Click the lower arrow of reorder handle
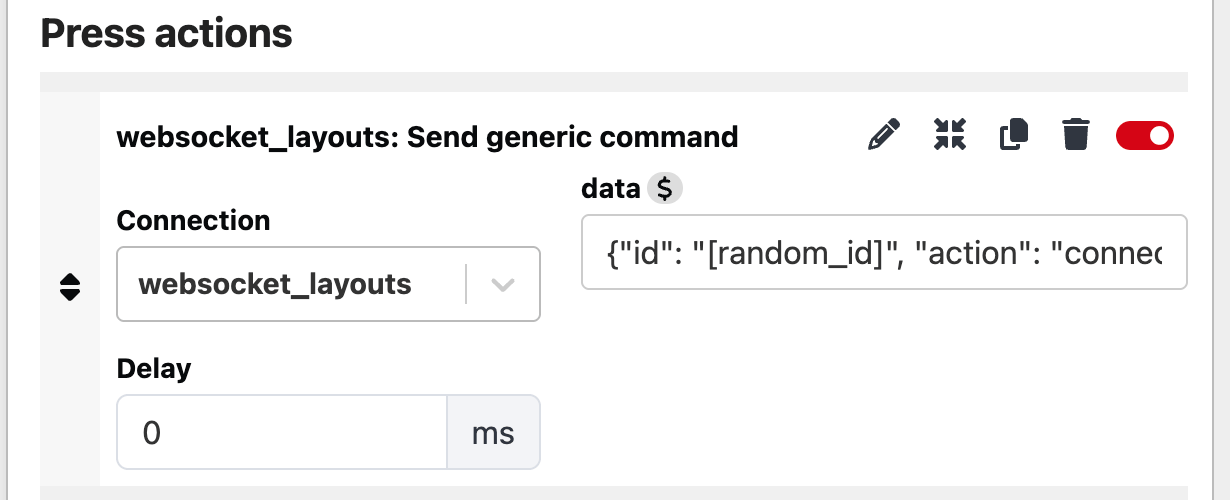Screen dimensions: 1230x500 click(x=69, y=295)
